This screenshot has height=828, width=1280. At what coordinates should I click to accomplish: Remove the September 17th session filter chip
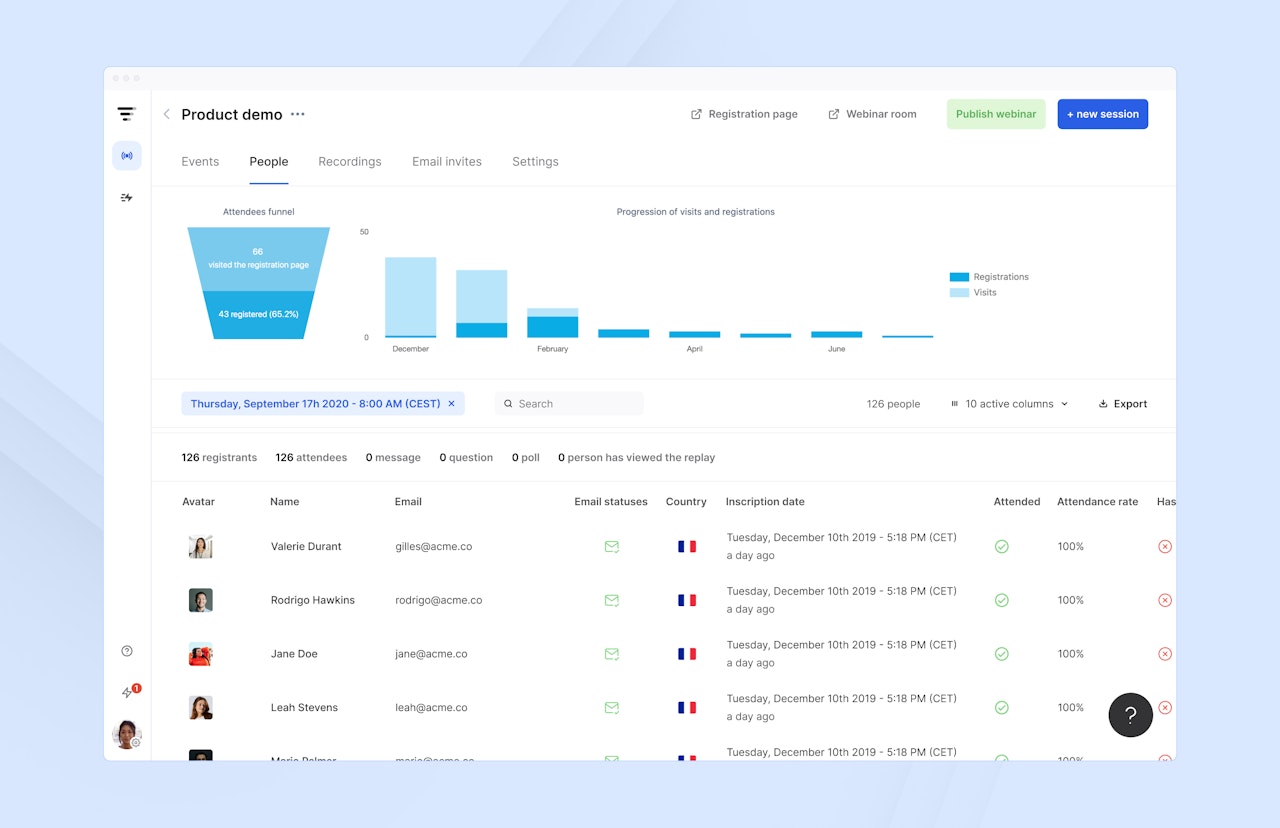451,403
